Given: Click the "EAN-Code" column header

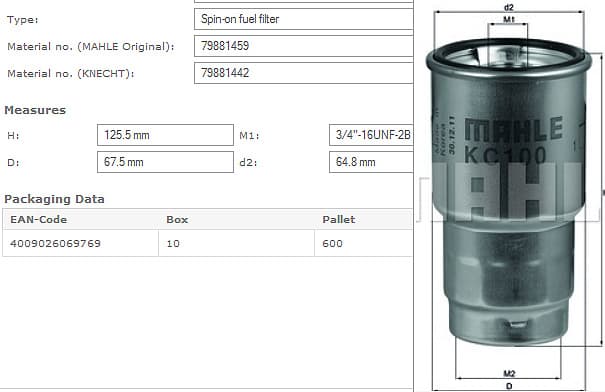Looking at the screenshot, I should 39,220.
